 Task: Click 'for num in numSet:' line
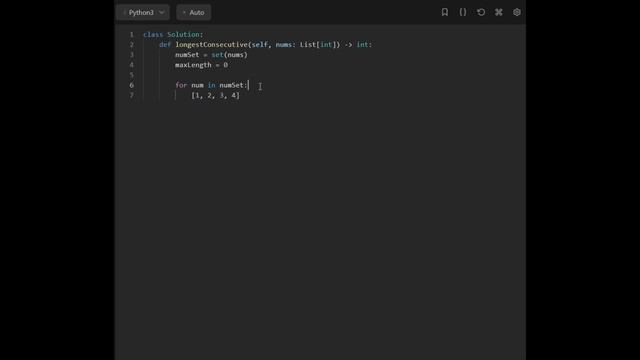[211, 85]
